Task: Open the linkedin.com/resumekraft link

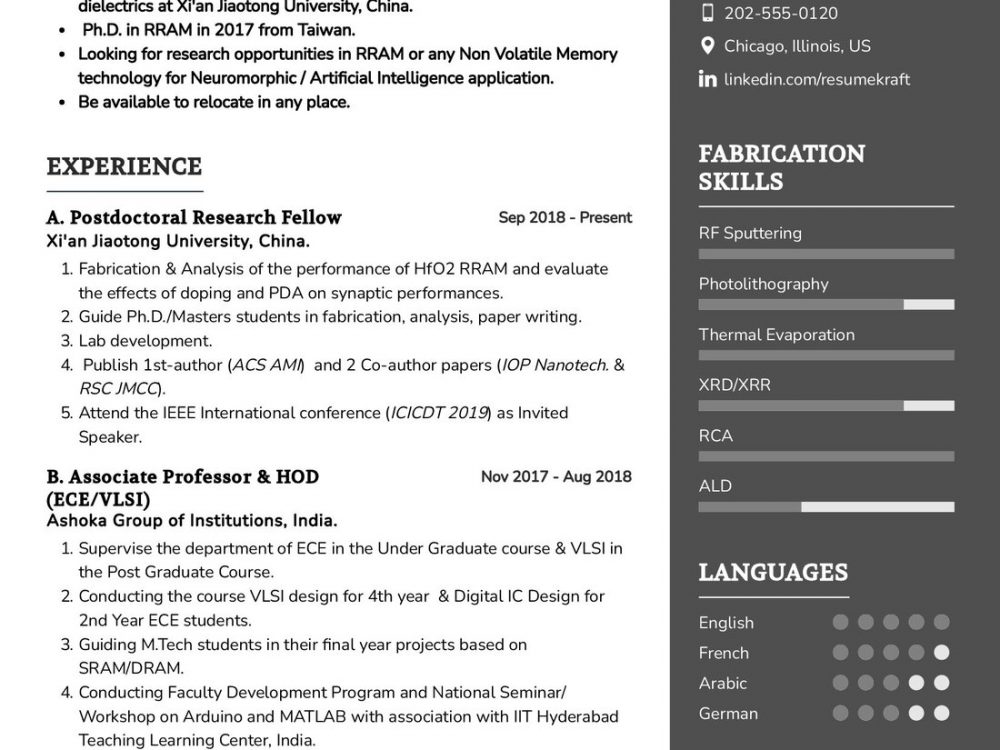Action: coord(816,78)
